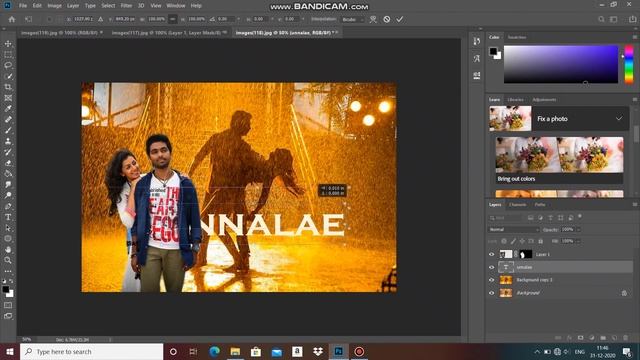Screen dimensions: 640x360
Task: Open the Filter menu
Action: point(127,6)
